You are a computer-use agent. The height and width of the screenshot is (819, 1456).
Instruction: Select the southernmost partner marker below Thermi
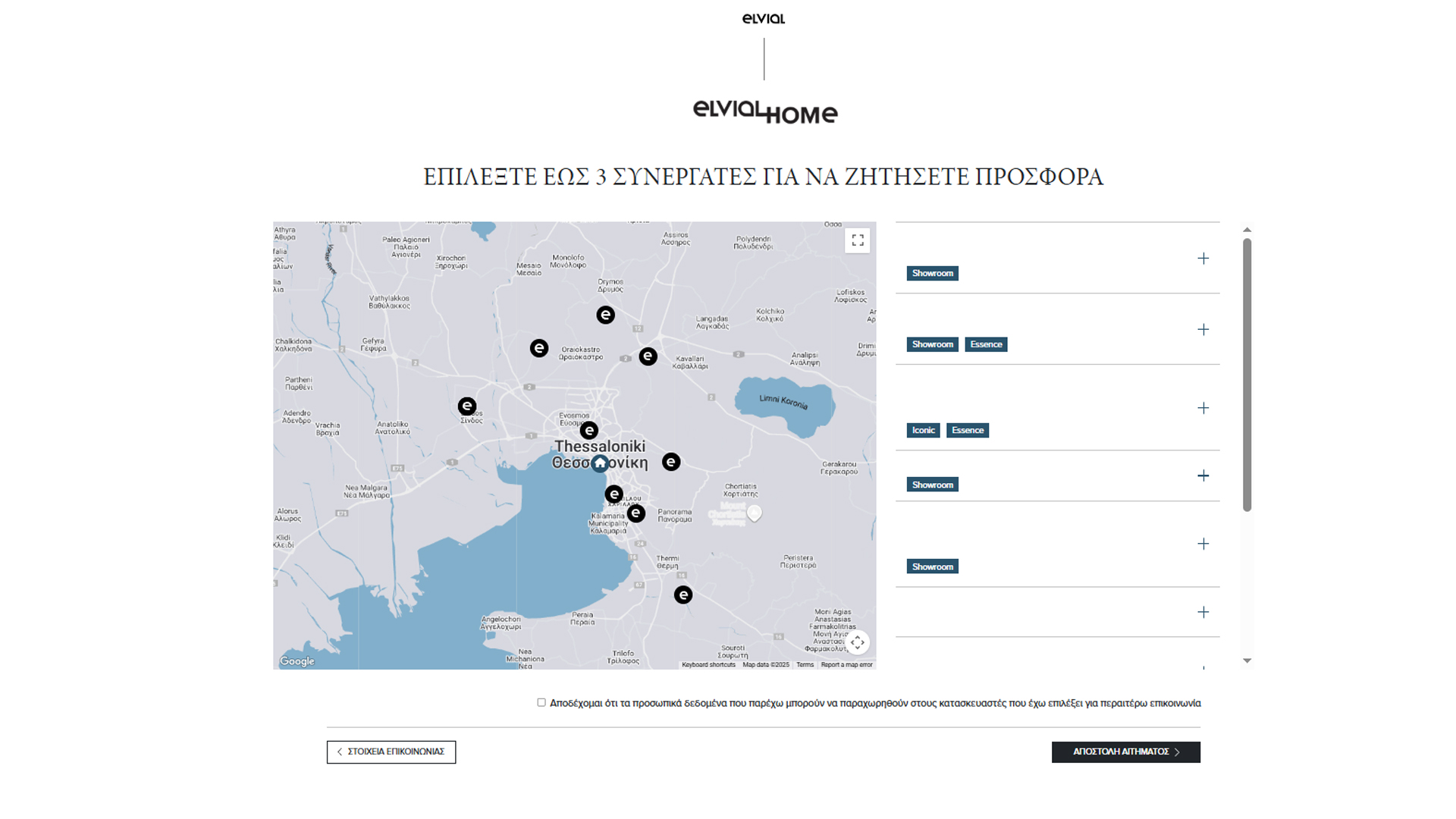tap(683, 595)
